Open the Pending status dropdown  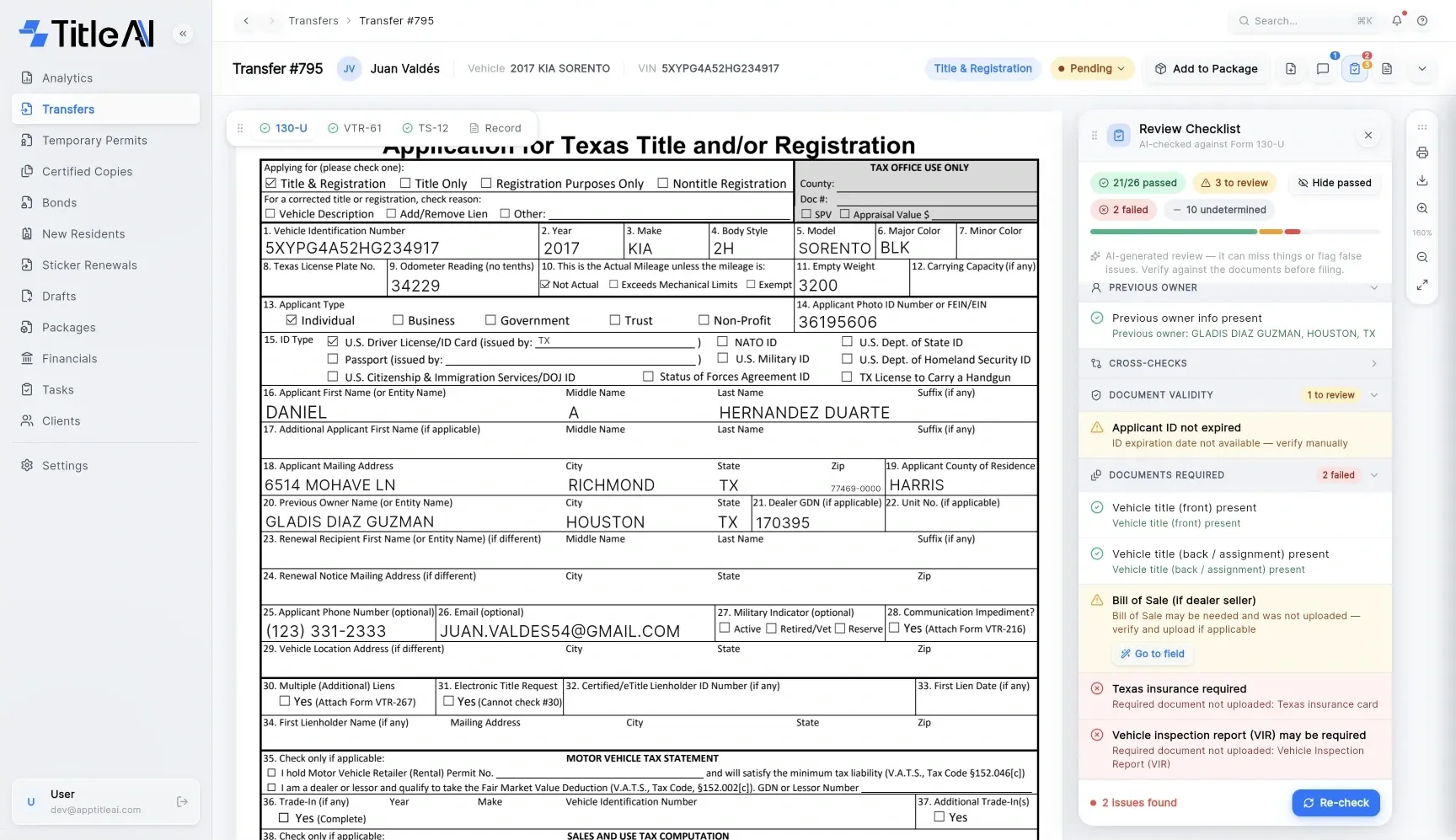click(1091, 69)
